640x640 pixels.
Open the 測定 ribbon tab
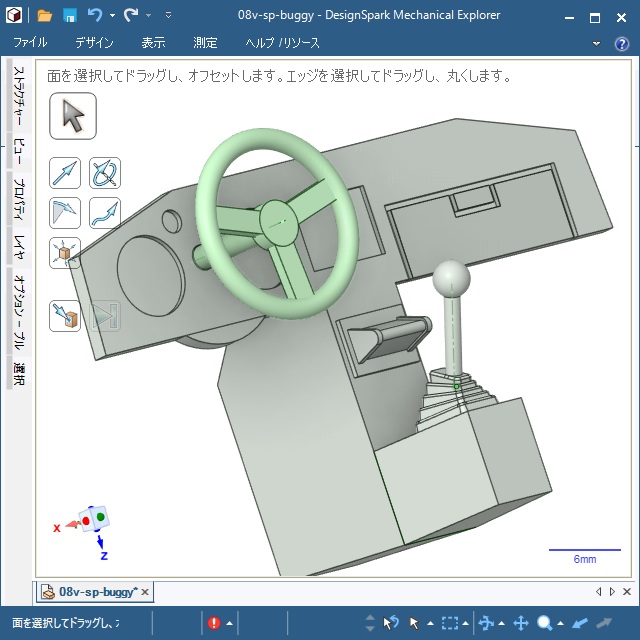tap(205, 43)
